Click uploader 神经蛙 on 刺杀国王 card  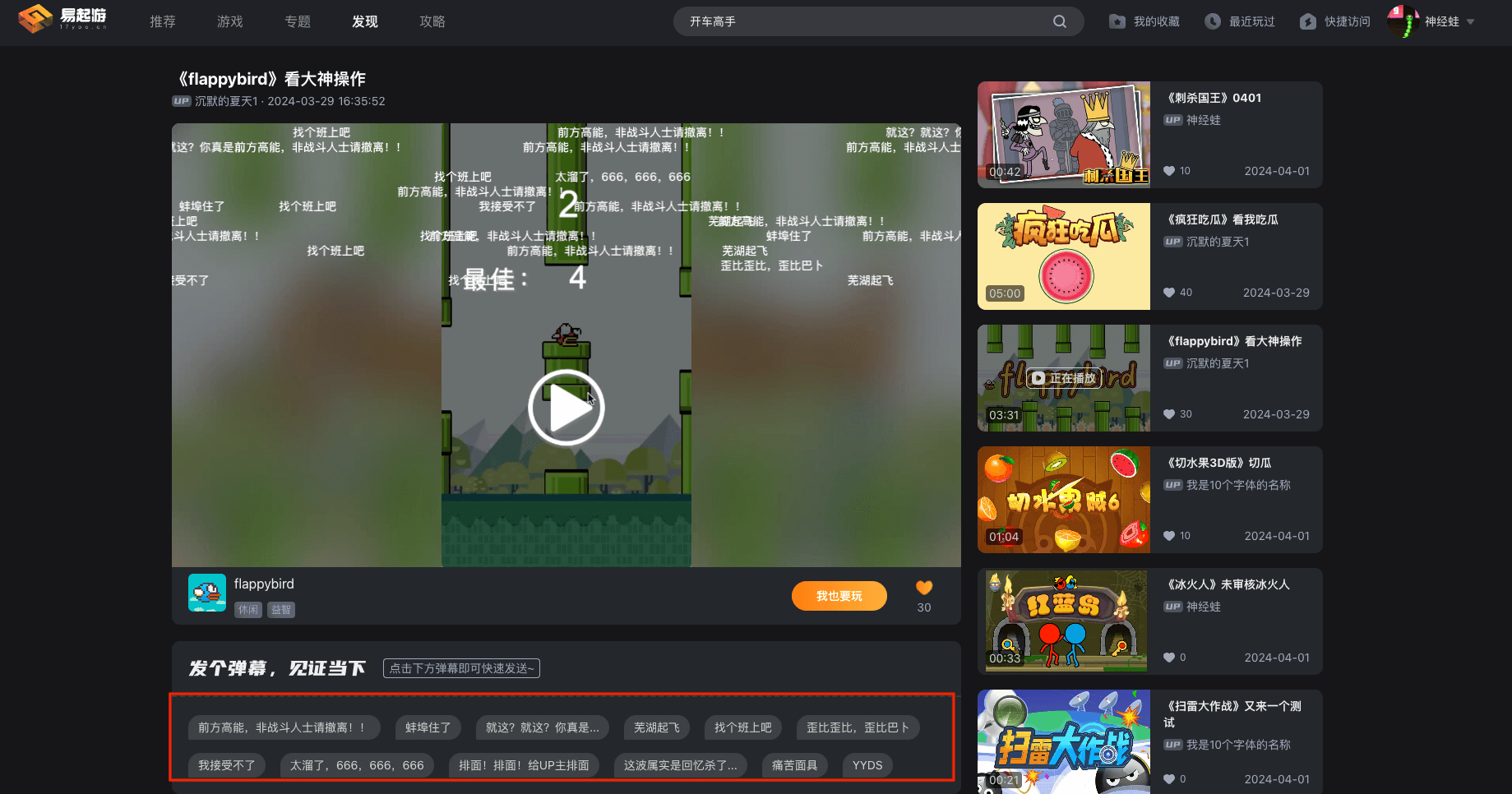[1204, 120]
